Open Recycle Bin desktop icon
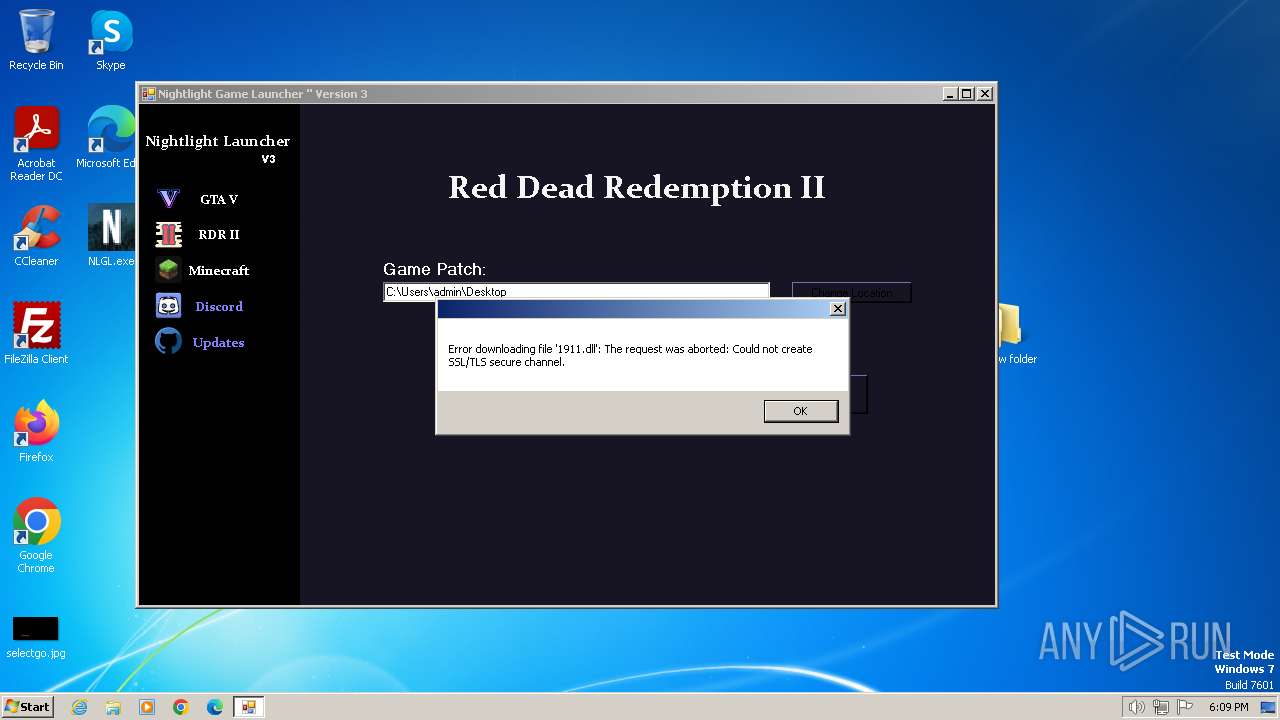Image resolution: width=1280 pixels, height=720 pixels. click(36, 40)
